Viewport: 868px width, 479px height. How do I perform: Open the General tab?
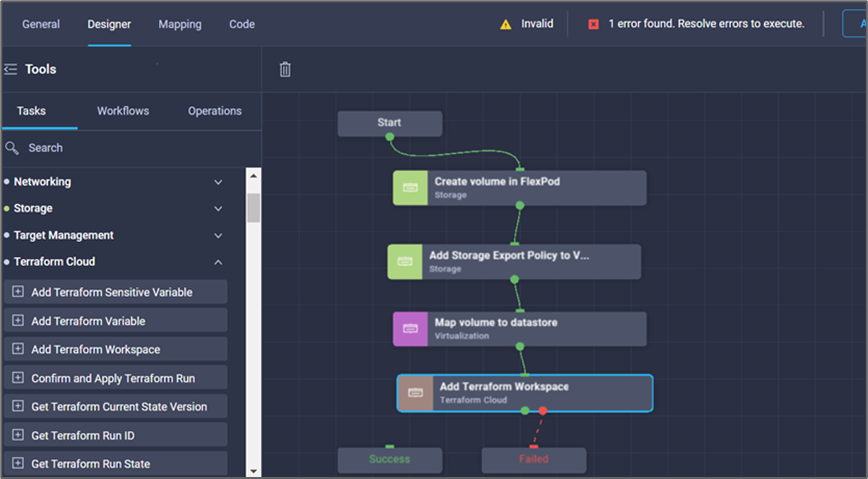41,24
